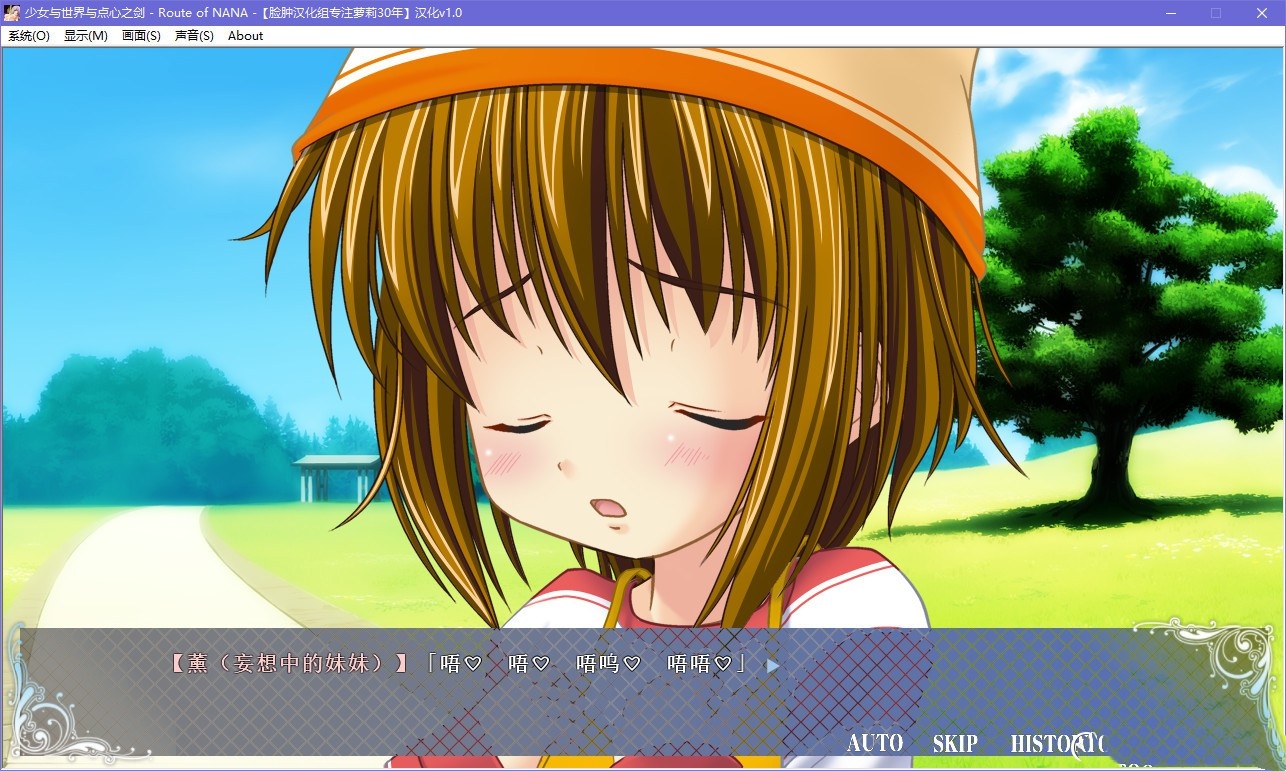Open the About menu

(245, 35)
